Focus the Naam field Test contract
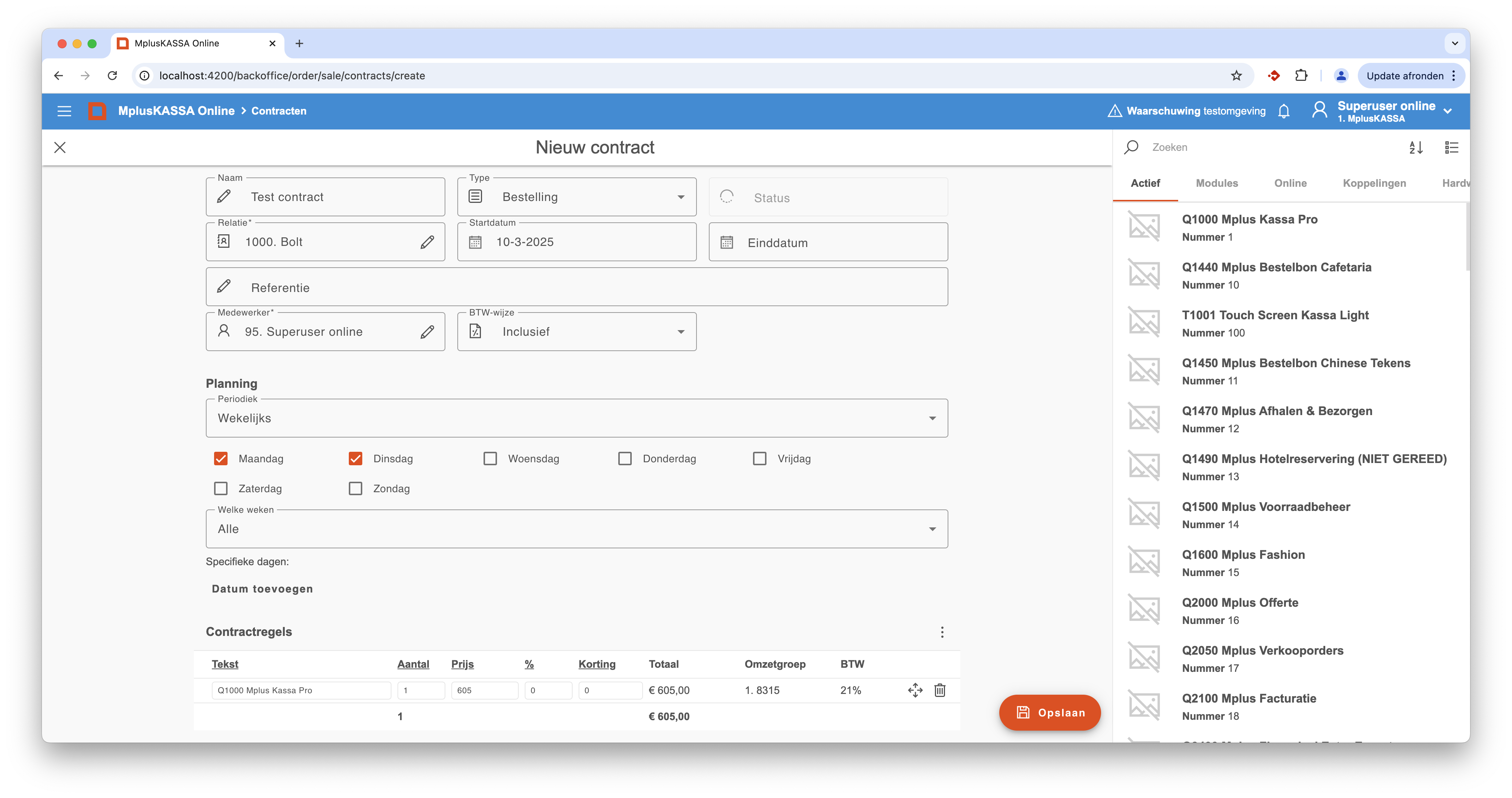Image resolution: width=1512 pixels, height=798 pixels. pos(325,197)
